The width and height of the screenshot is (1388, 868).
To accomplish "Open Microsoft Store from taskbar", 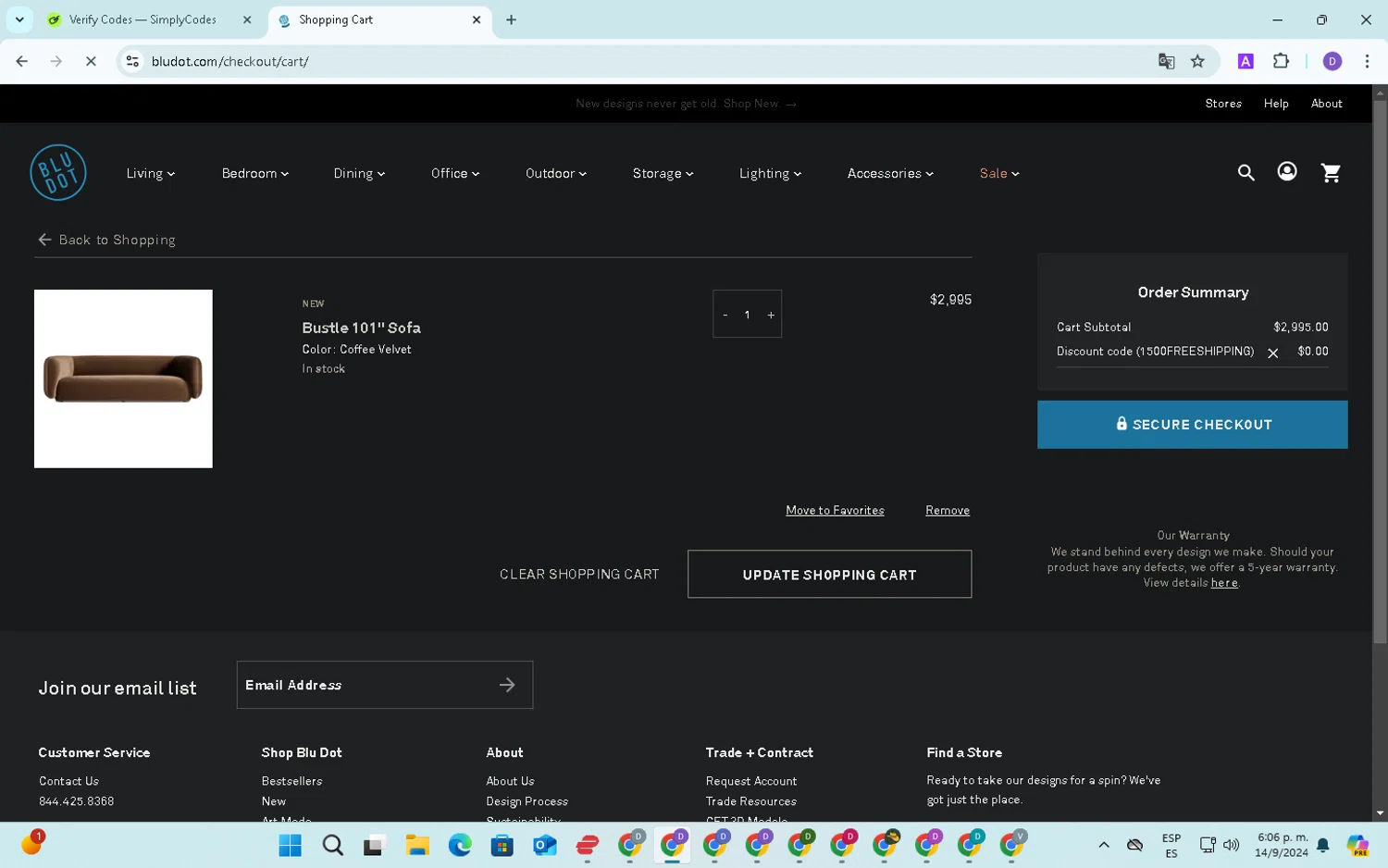I will coord(502,845).
